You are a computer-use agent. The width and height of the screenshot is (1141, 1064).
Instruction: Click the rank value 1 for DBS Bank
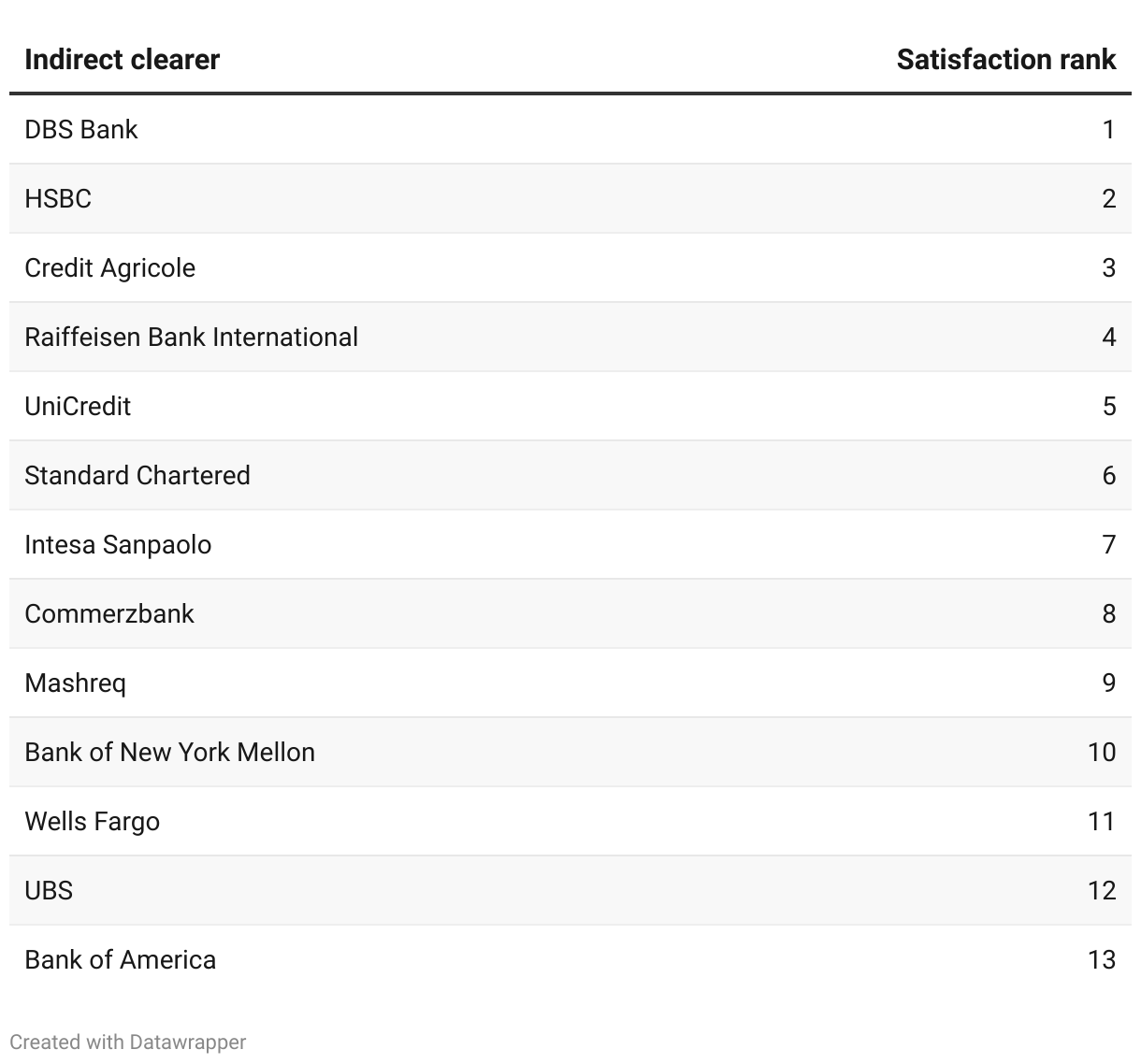click(1108, 129)
